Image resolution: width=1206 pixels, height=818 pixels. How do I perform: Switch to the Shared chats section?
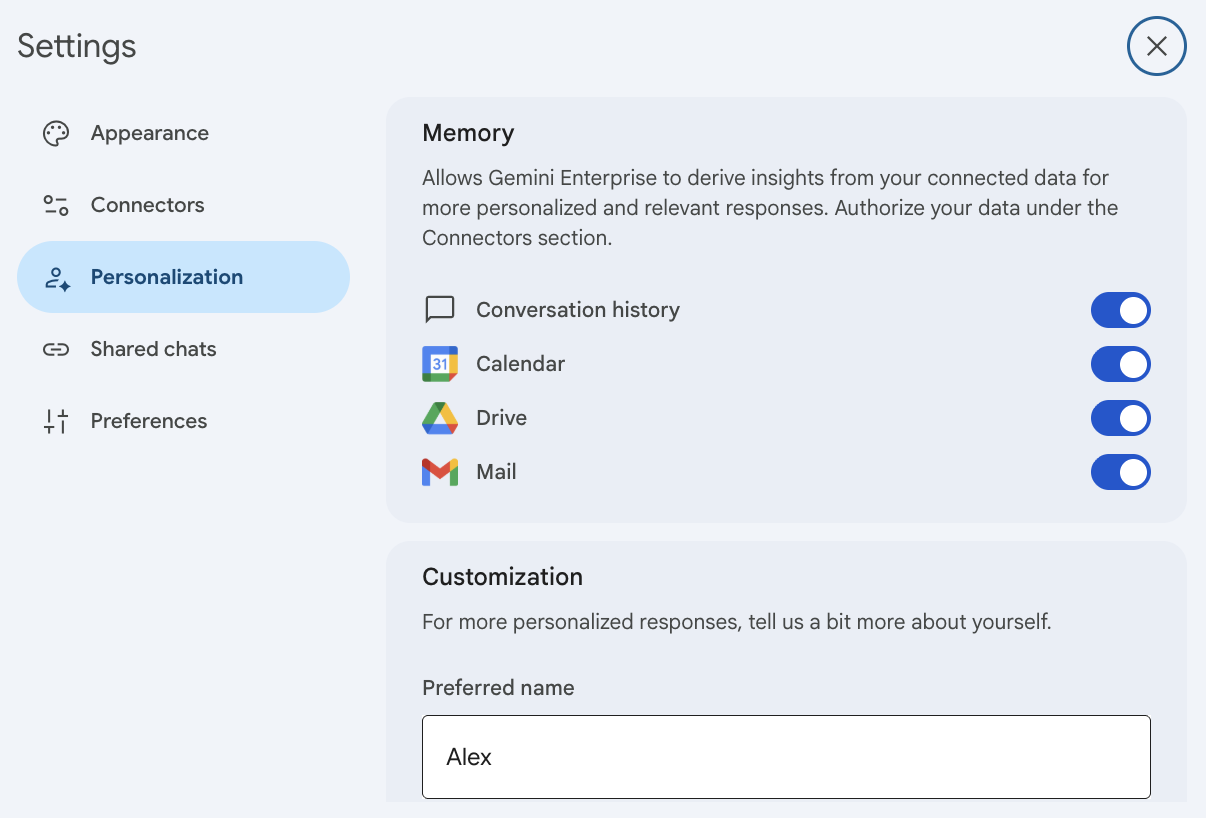click(153, 348)
